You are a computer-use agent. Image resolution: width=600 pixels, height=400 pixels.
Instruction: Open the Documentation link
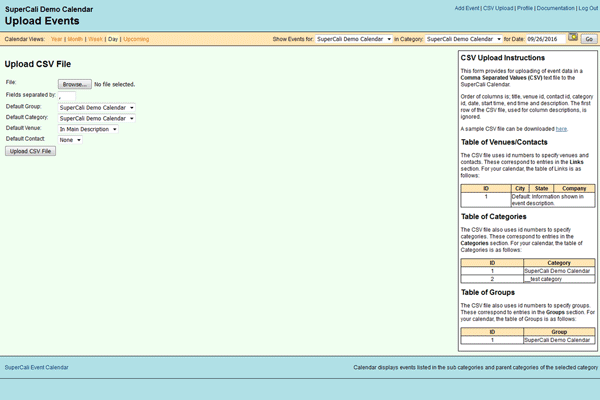click(x=555, y=8)
